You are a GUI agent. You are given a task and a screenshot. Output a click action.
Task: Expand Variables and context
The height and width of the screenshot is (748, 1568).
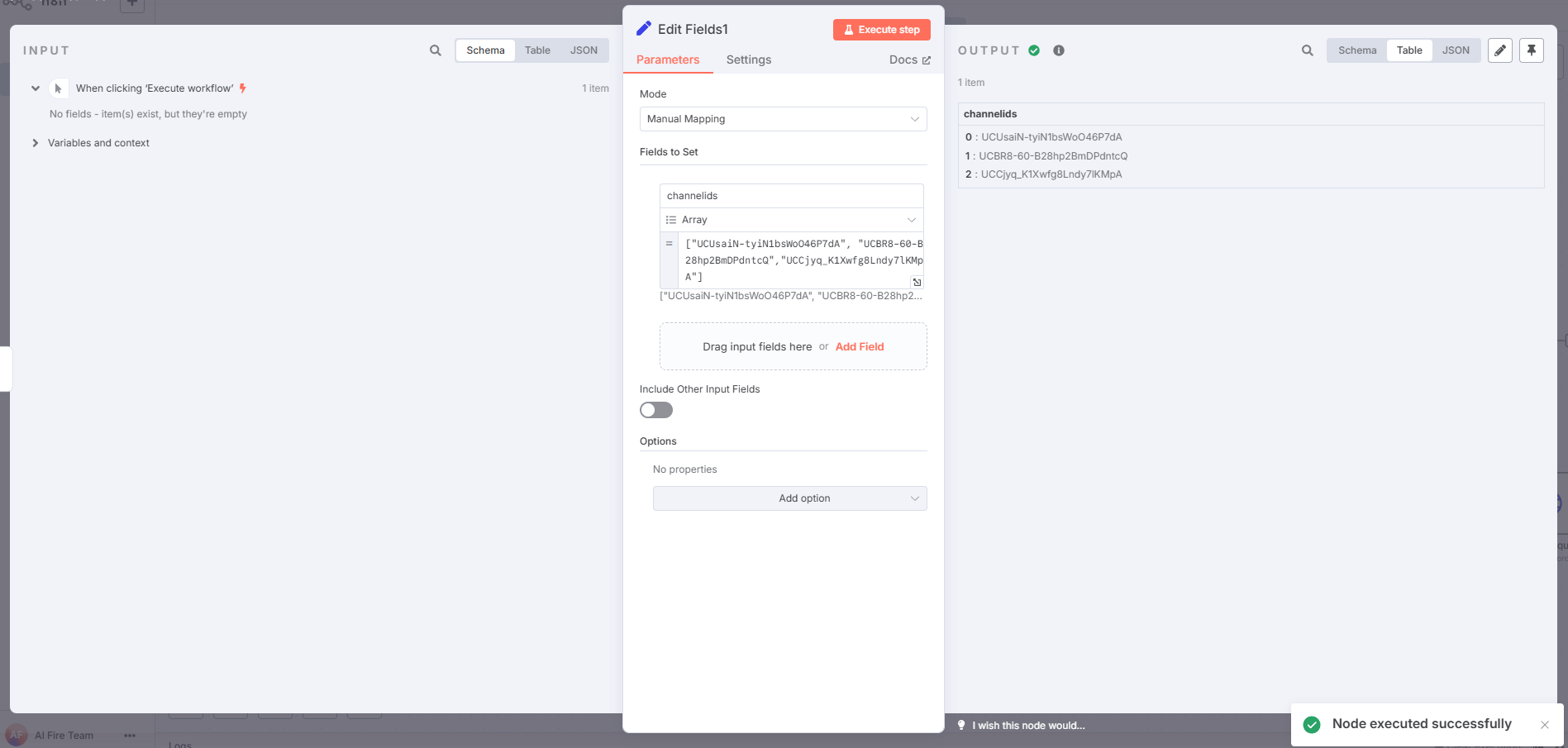pos(36,143)
